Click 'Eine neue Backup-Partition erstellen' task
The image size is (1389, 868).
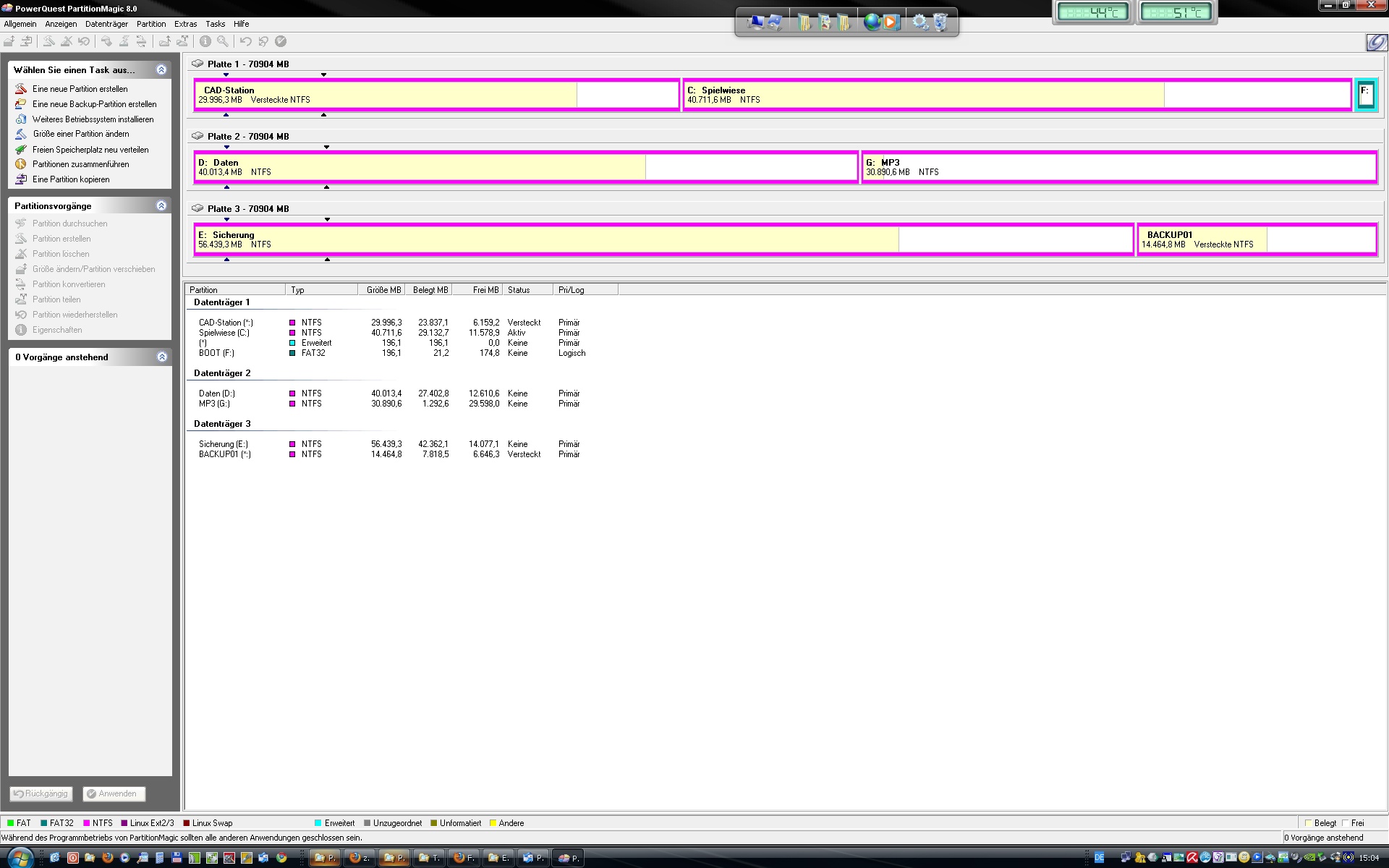pos(95,104)
